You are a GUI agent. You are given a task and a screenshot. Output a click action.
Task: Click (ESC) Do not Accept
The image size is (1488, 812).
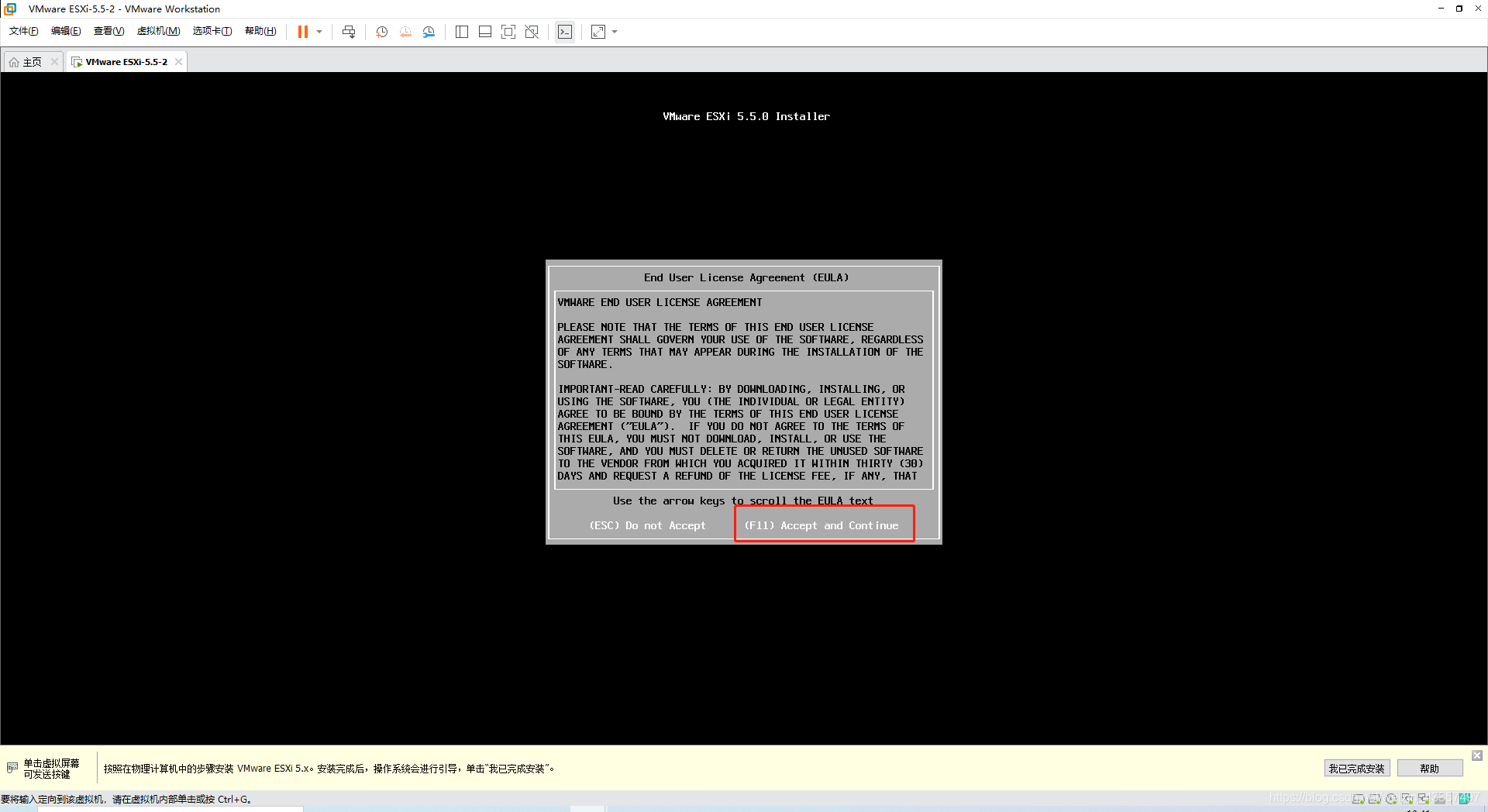coord(647,525)
